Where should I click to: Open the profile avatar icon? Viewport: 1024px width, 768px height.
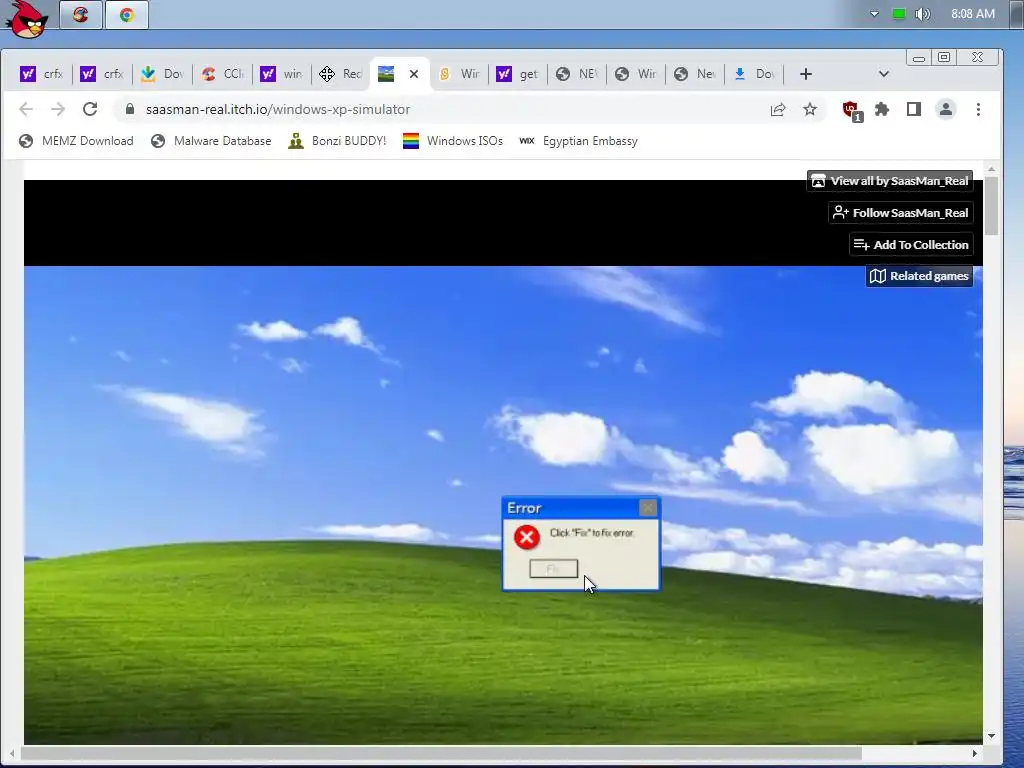946,109
